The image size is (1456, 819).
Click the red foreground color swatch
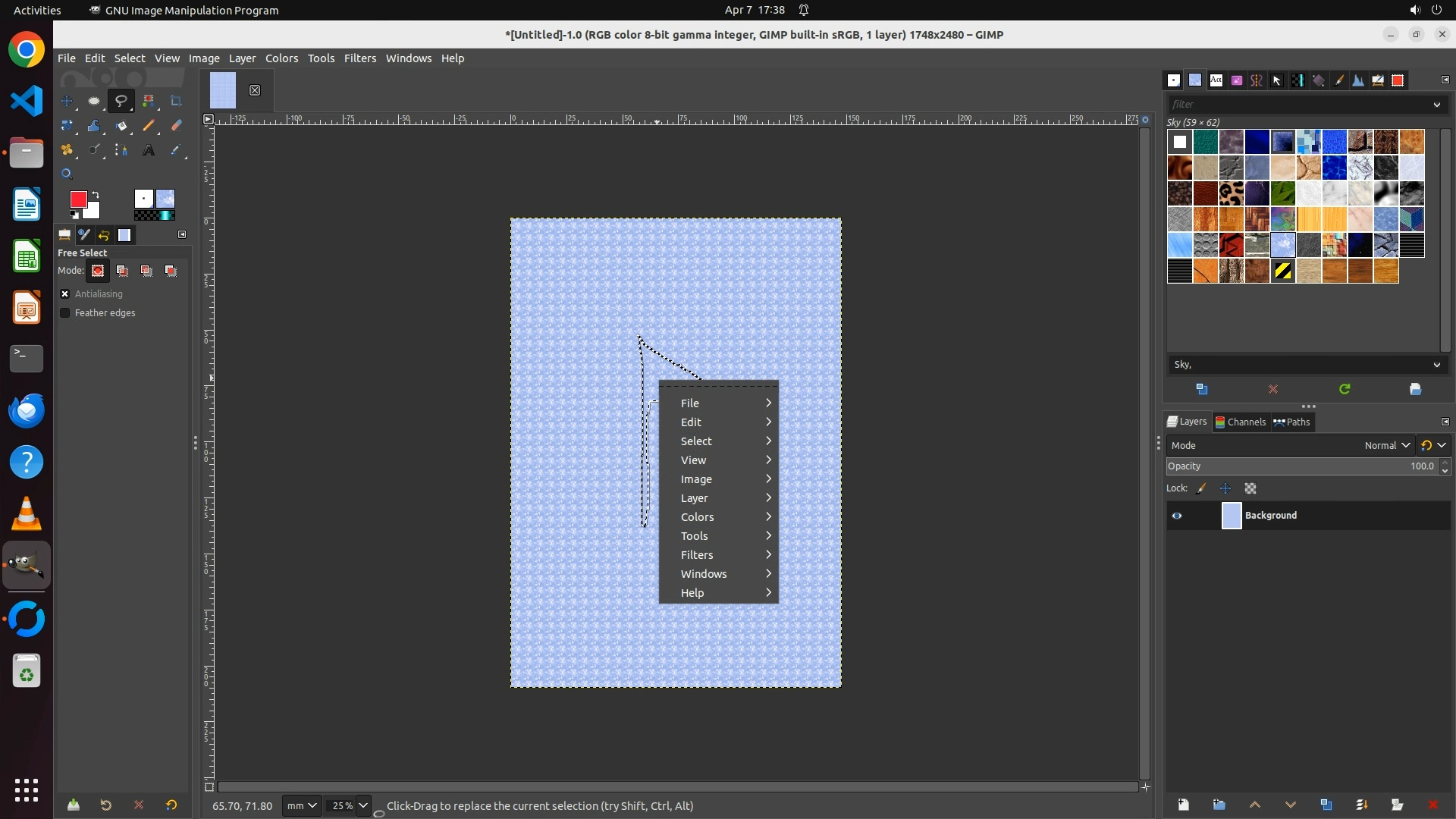77,199
